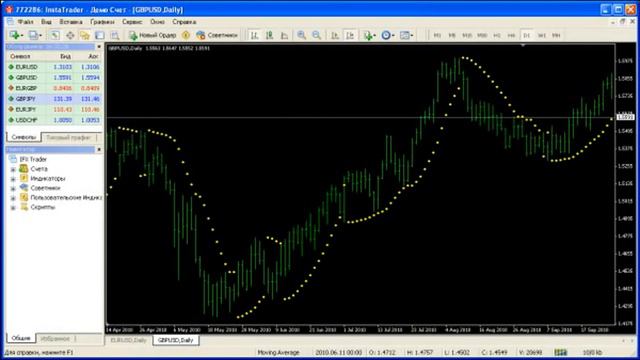Select the H1 timeframe button
Viewport: 640px width, 360px height.
tap(497, 36)
